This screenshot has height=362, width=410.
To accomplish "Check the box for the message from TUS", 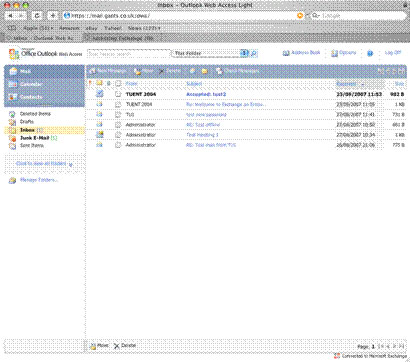I will coord(118,115).
